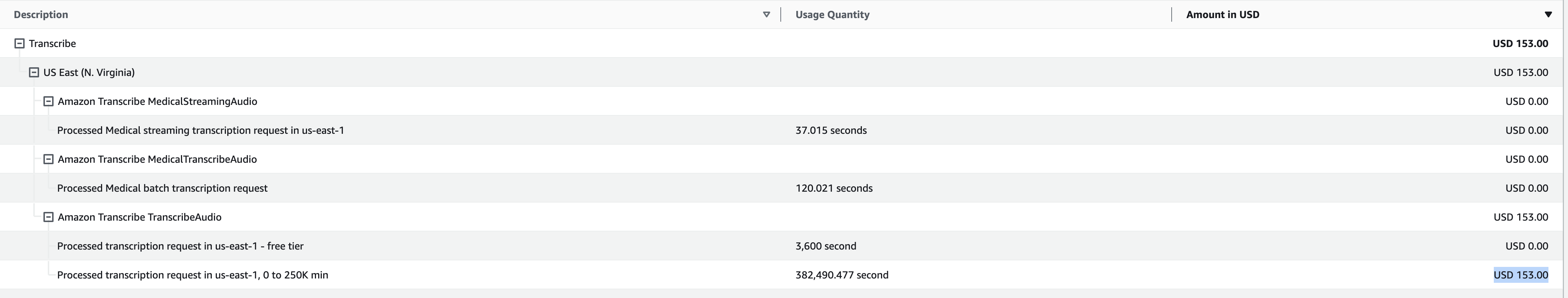Select Amazon Transcribe TranscribeAudio label
This screenshot has width=1568, height=298.
[x=139, y=217]
